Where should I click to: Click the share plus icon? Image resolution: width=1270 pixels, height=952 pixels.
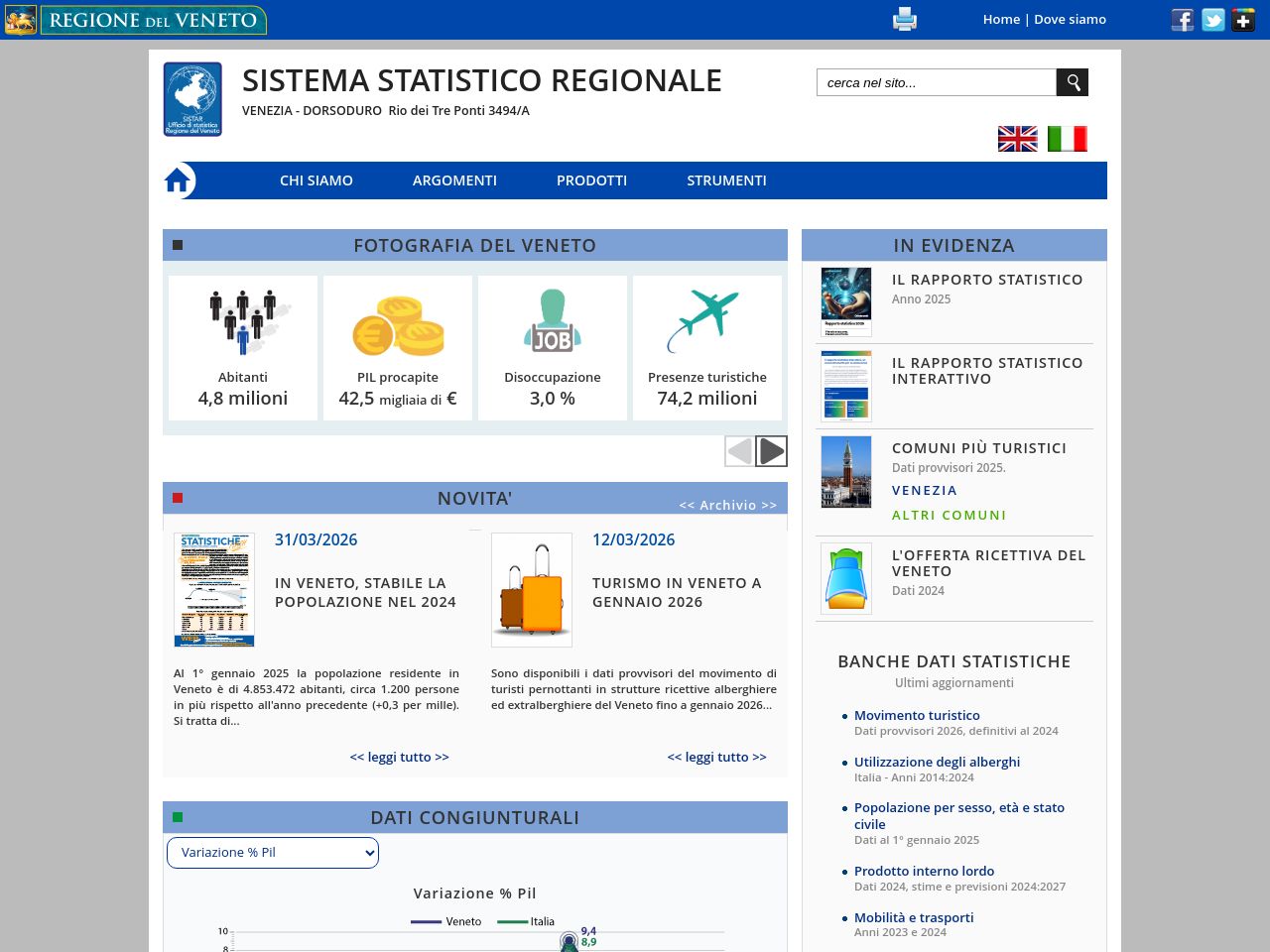[x=1243, y=19]
